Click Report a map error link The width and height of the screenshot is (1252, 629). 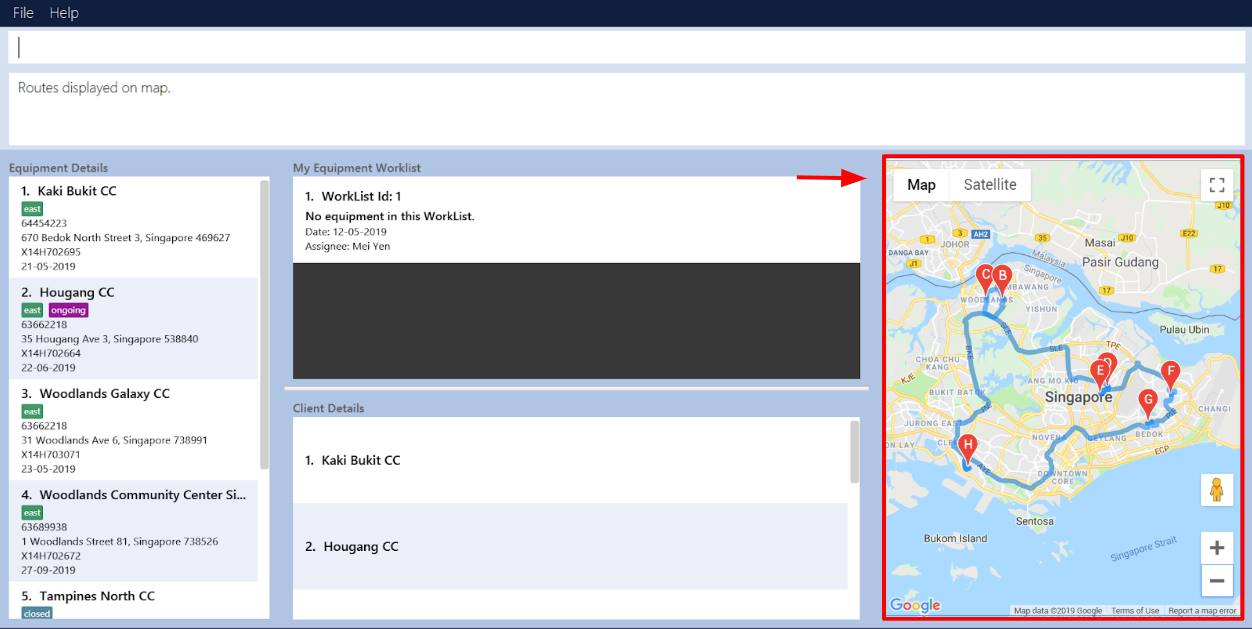click(x=1202, y=611)
